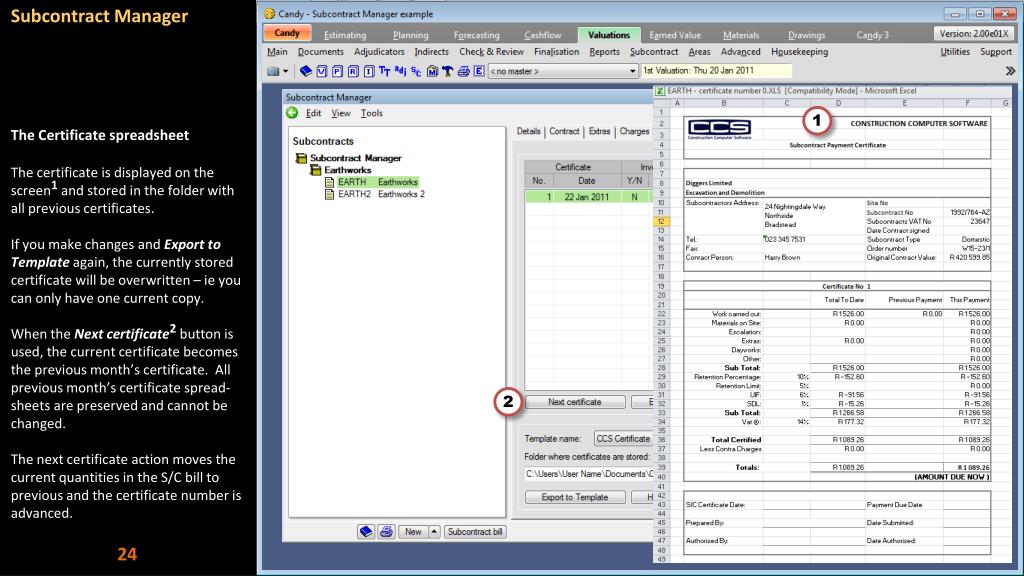This screenshot has width=1024, height=576.
Task: Open the Extras tab in Subcontract Manager
Action: click(600, 131)
